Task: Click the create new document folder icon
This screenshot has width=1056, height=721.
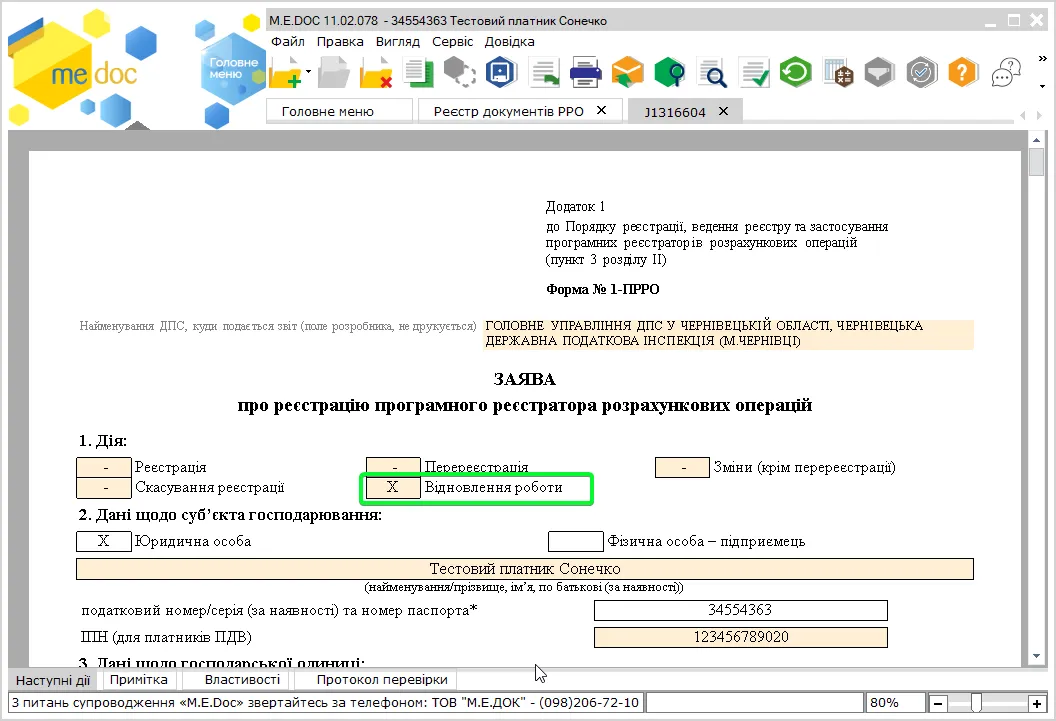Action: coord(286,72)
